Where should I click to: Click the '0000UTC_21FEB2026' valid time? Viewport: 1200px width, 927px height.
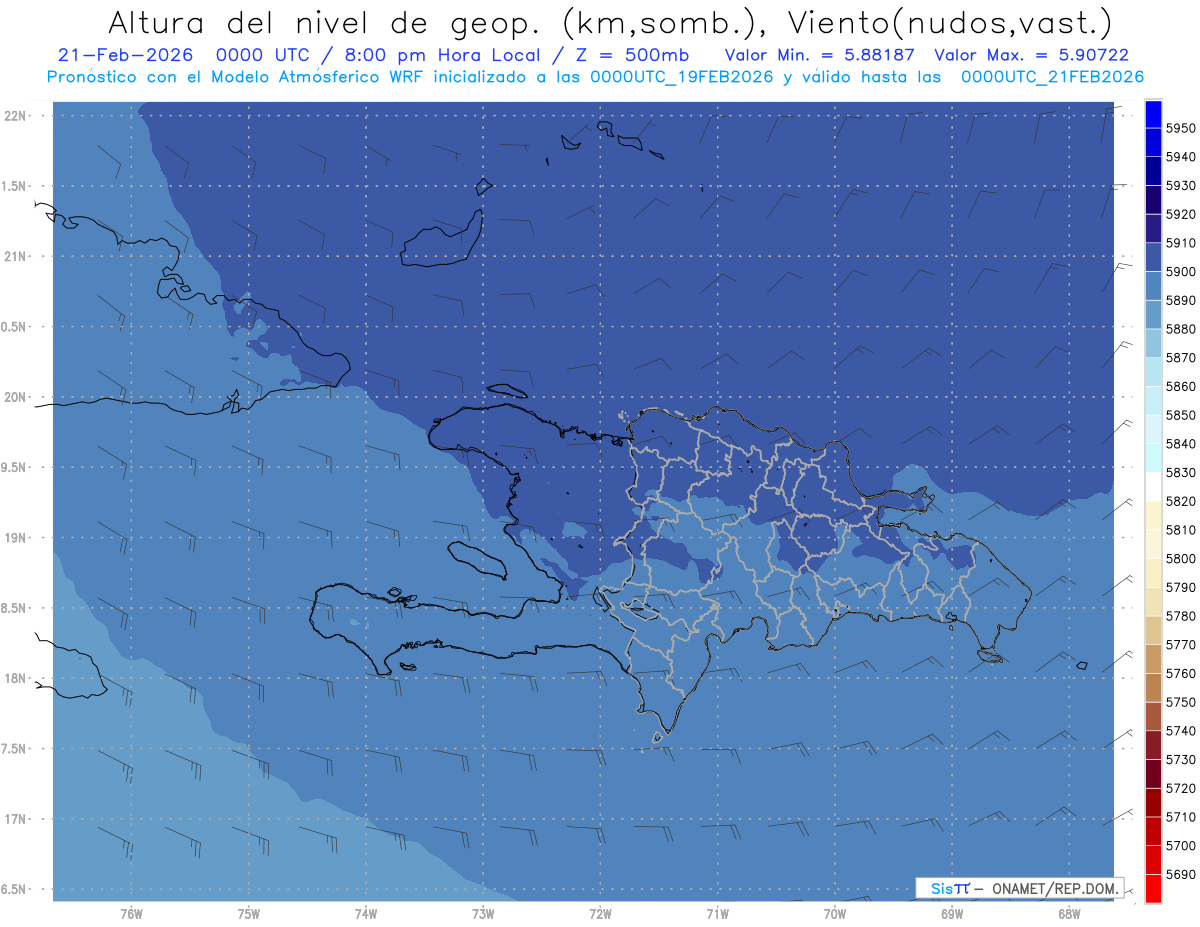point(1053,76)
